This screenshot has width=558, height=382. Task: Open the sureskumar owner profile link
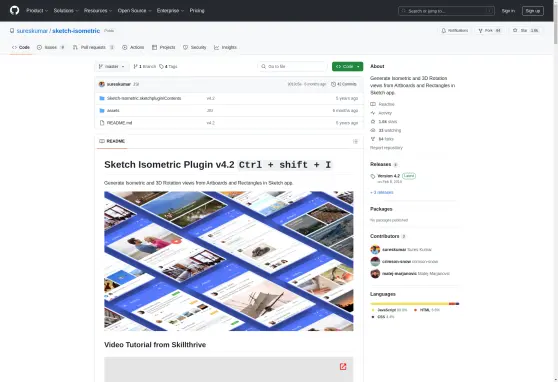click(32, 31)
